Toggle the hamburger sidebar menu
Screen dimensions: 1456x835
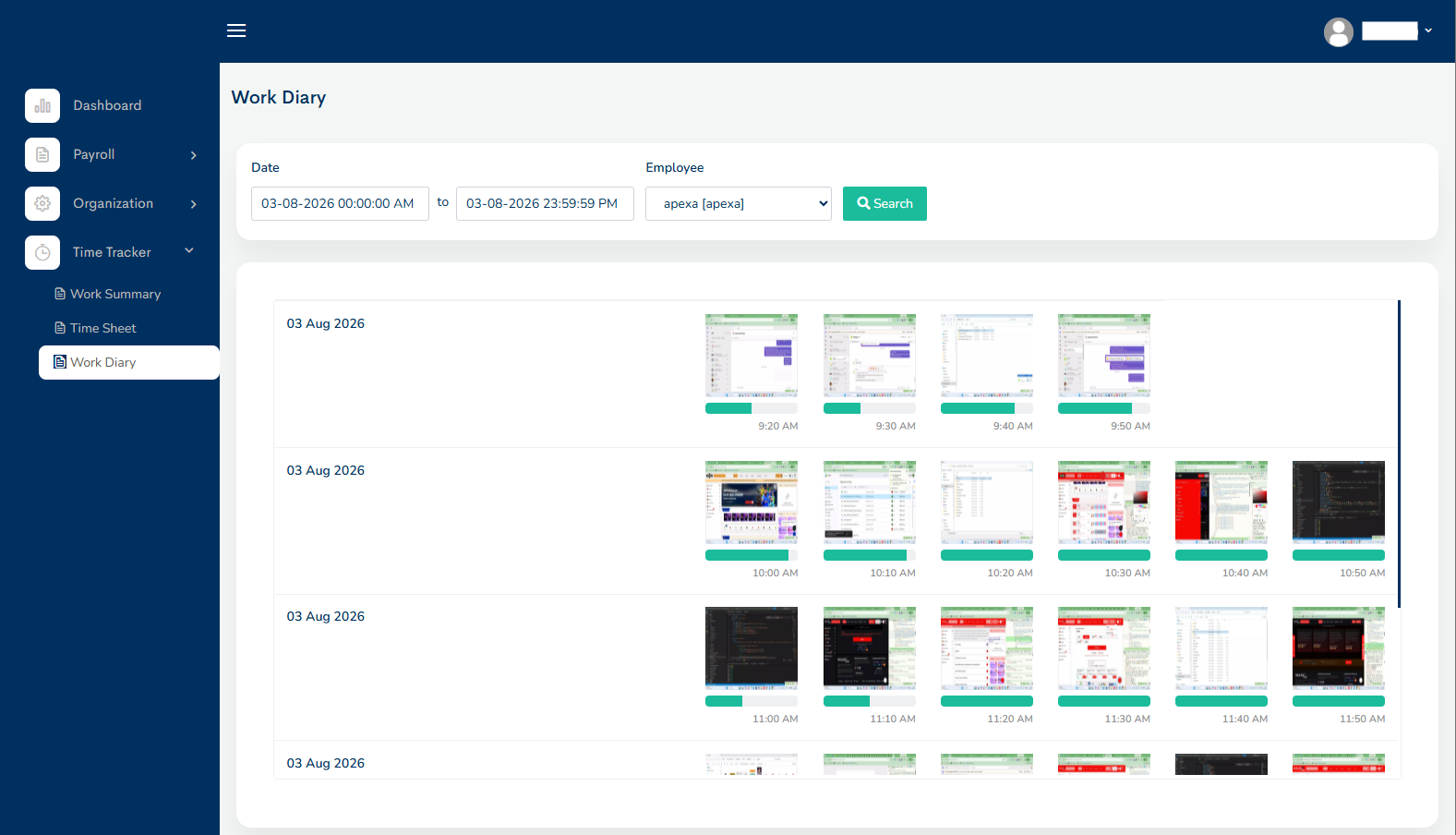pos(236,30)
